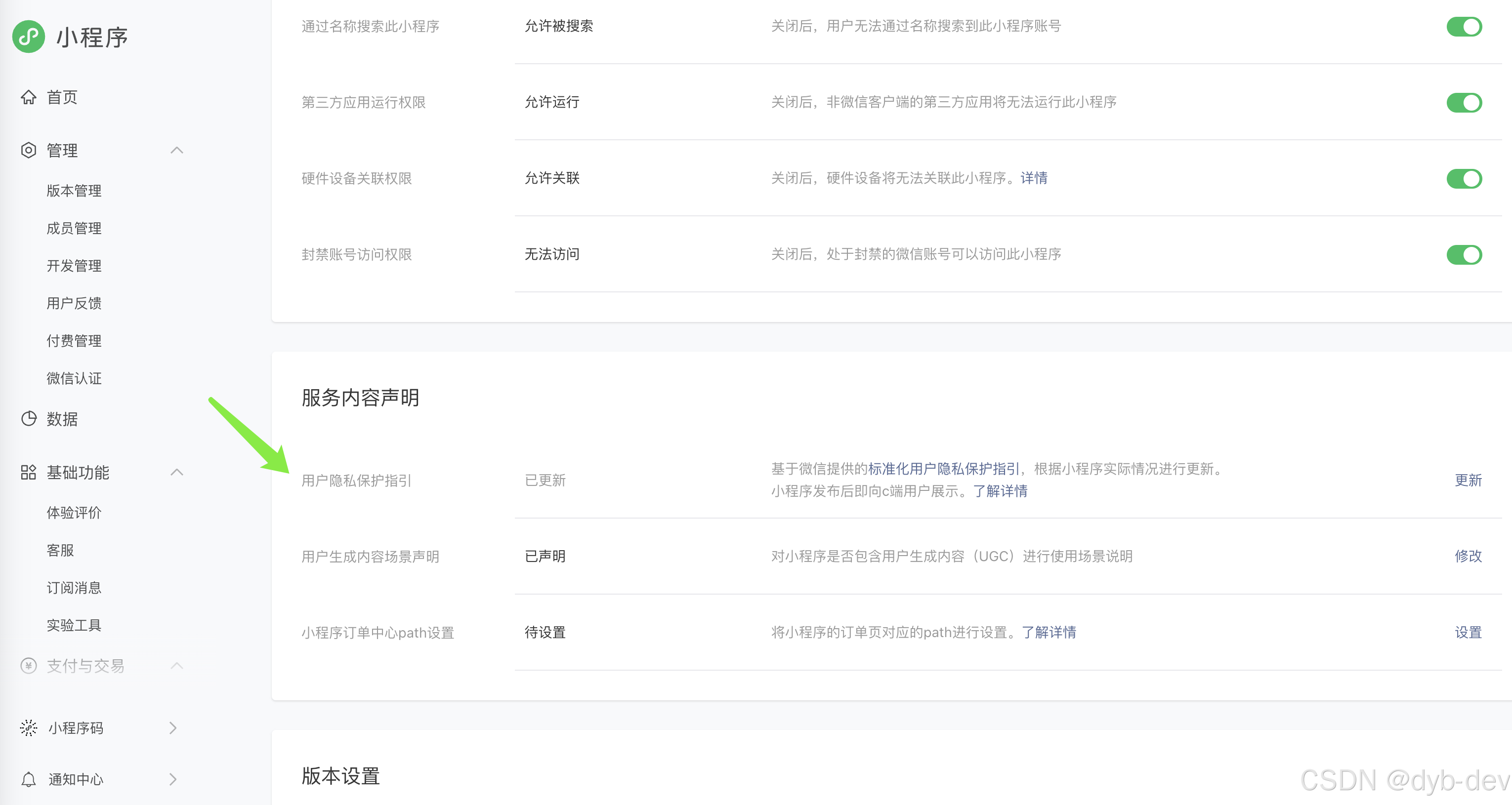This screenshot has height=805, width=1512.
Task: Switch off the 封禁账号访问权限 toggle
Action: click(x=1464, y=255)
